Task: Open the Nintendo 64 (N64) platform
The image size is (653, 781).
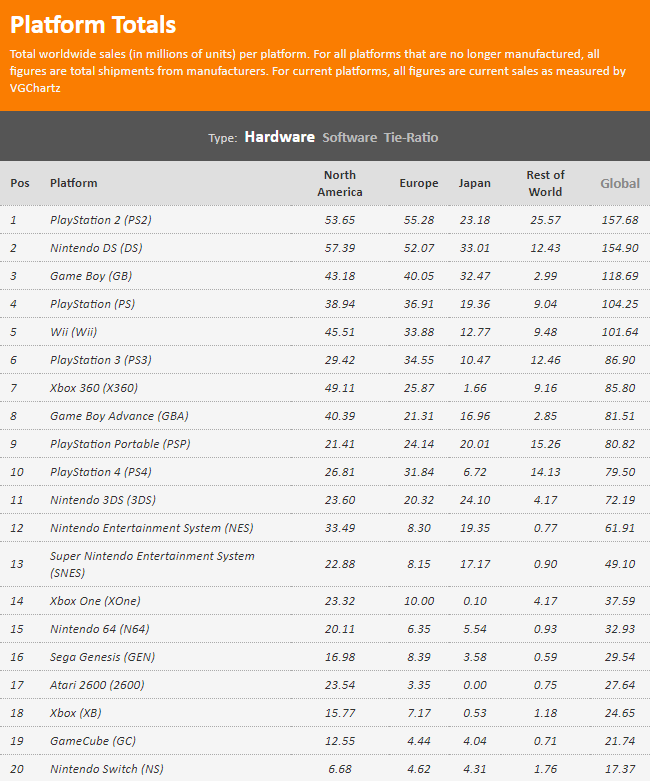Action: coord(100,629)
